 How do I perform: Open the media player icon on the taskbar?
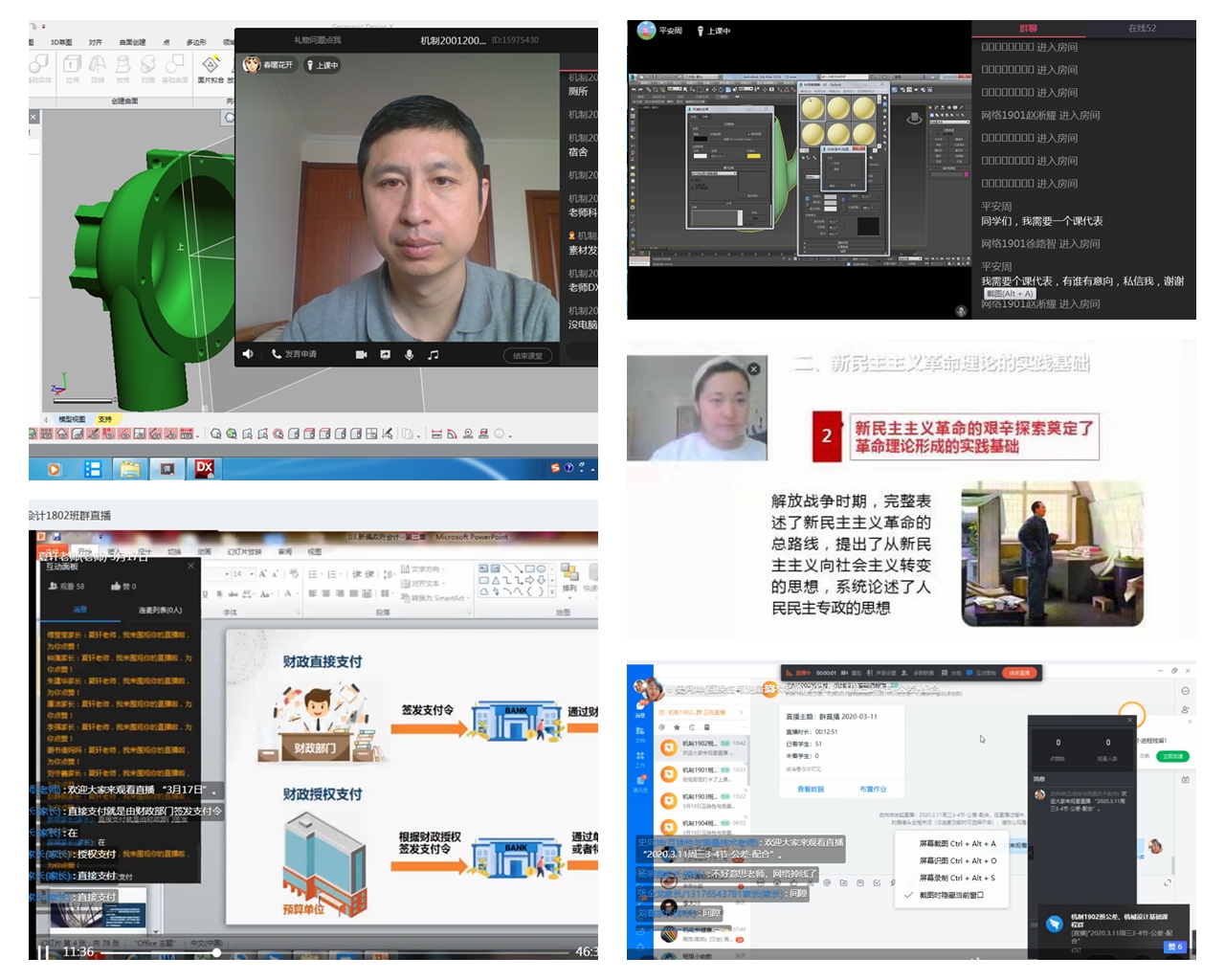pos(54,469)
